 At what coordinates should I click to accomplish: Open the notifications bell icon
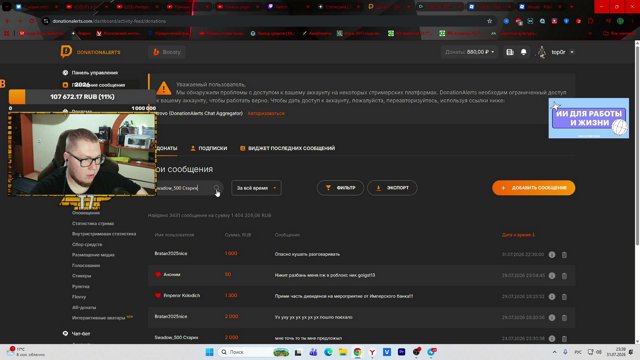pos(524,52)
